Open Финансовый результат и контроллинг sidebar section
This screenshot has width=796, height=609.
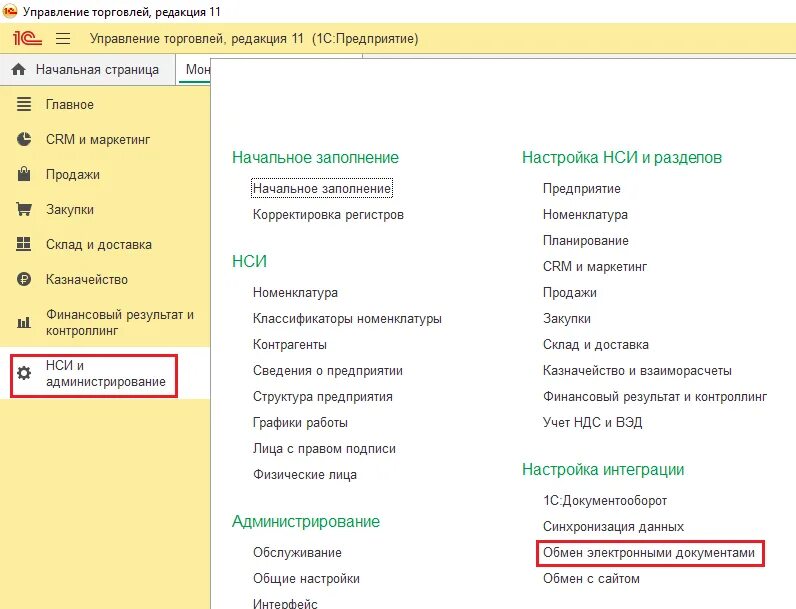(x=120, y=322)
